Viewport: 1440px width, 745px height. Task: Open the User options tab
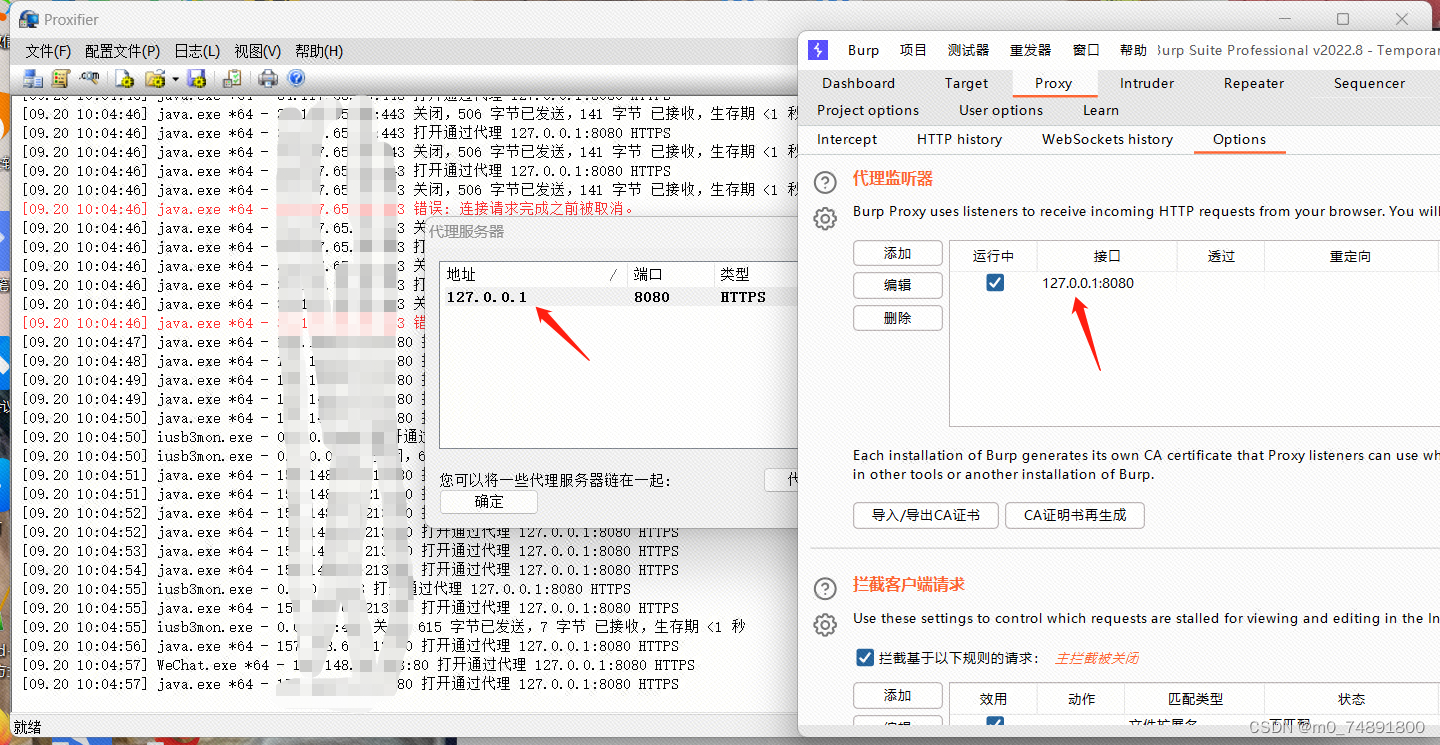click(1001, 110)
